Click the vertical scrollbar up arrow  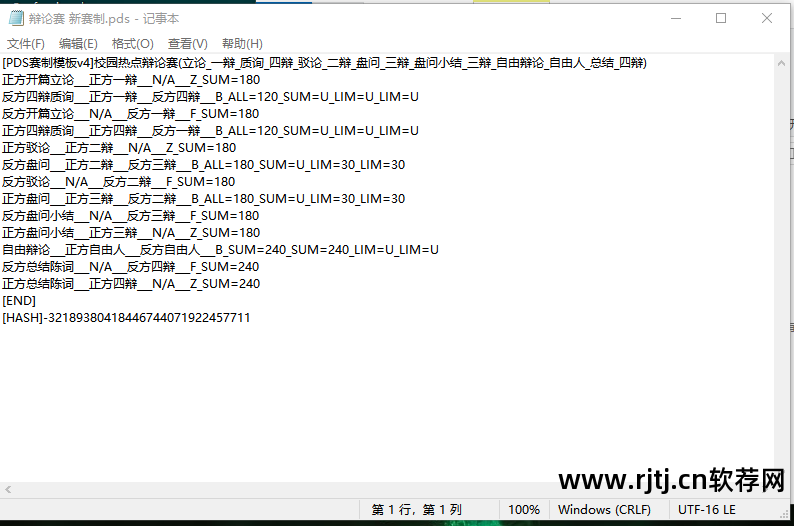point(781,63)
